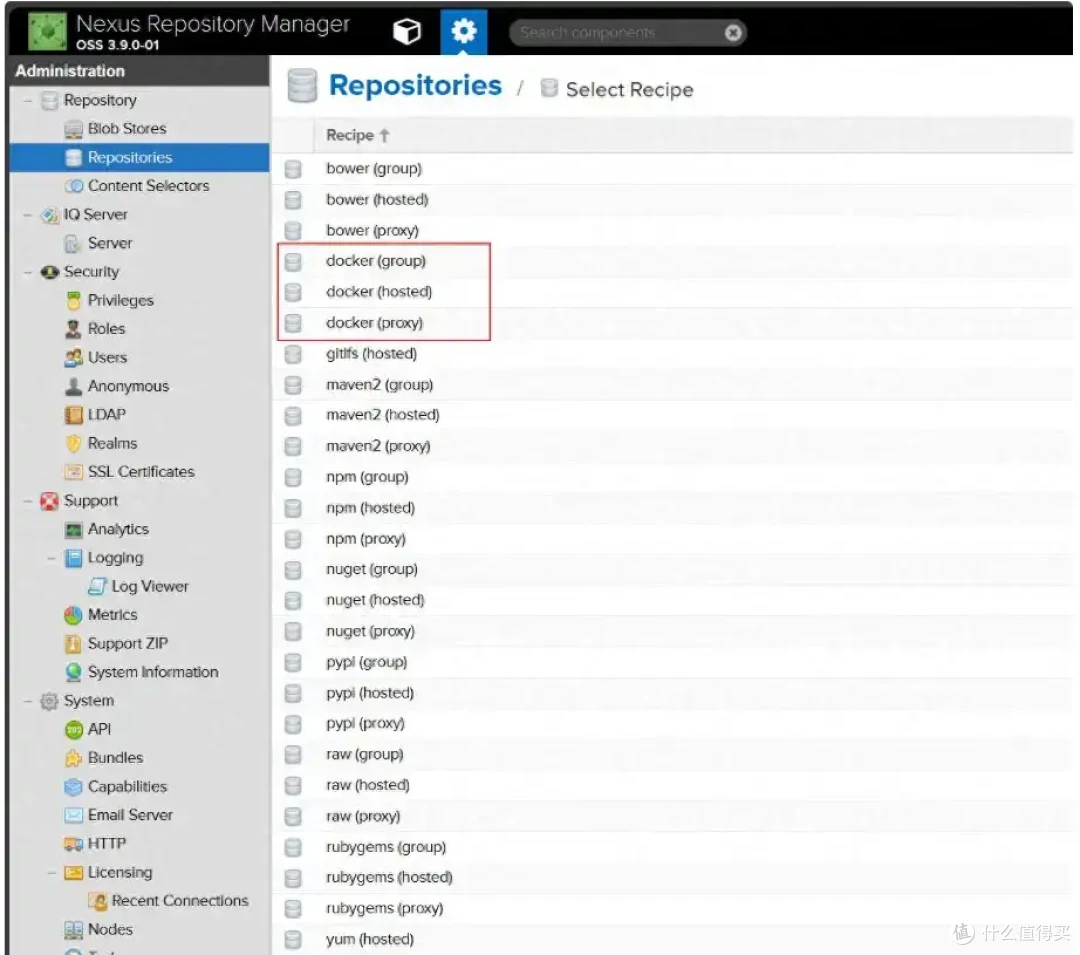
Task: Click the Repositories breadcrumb title
Action: pyautogui.click(x=415, y=85)
